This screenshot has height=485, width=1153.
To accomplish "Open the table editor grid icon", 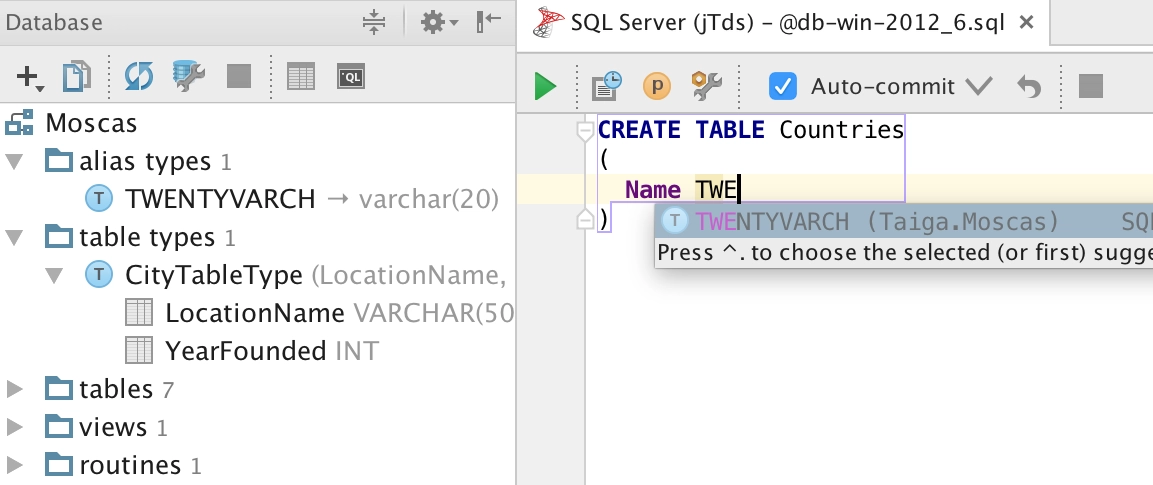I will (x=301, y=76).
